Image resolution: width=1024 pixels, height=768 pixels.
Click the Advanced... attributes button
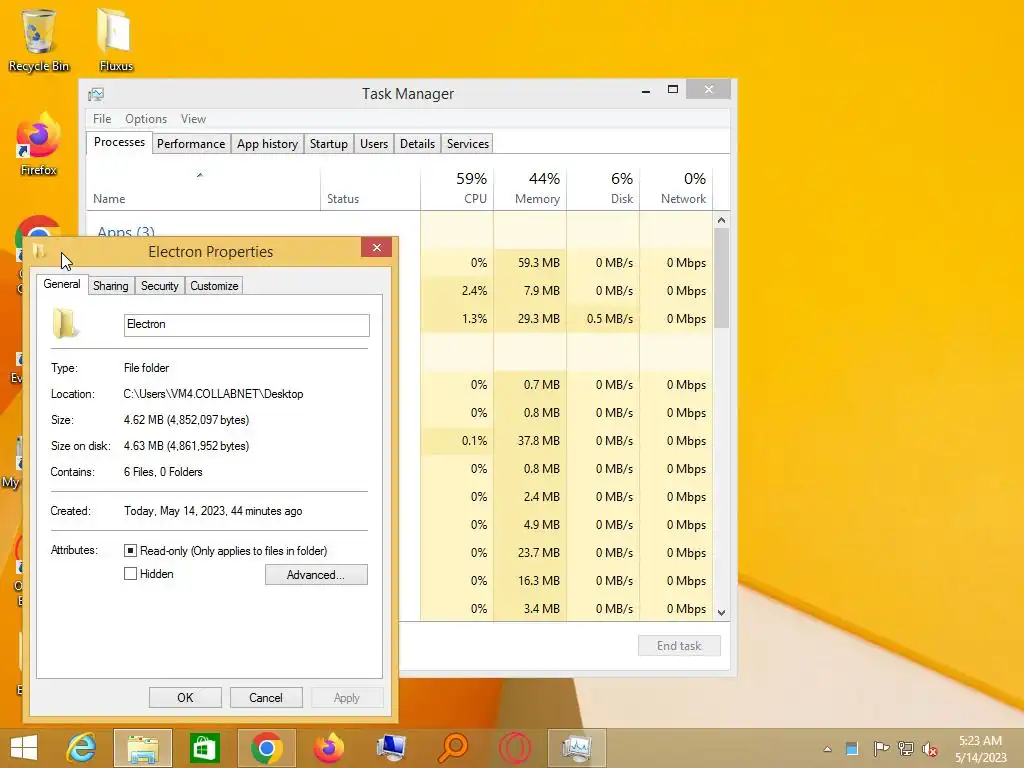coord(316,575)
